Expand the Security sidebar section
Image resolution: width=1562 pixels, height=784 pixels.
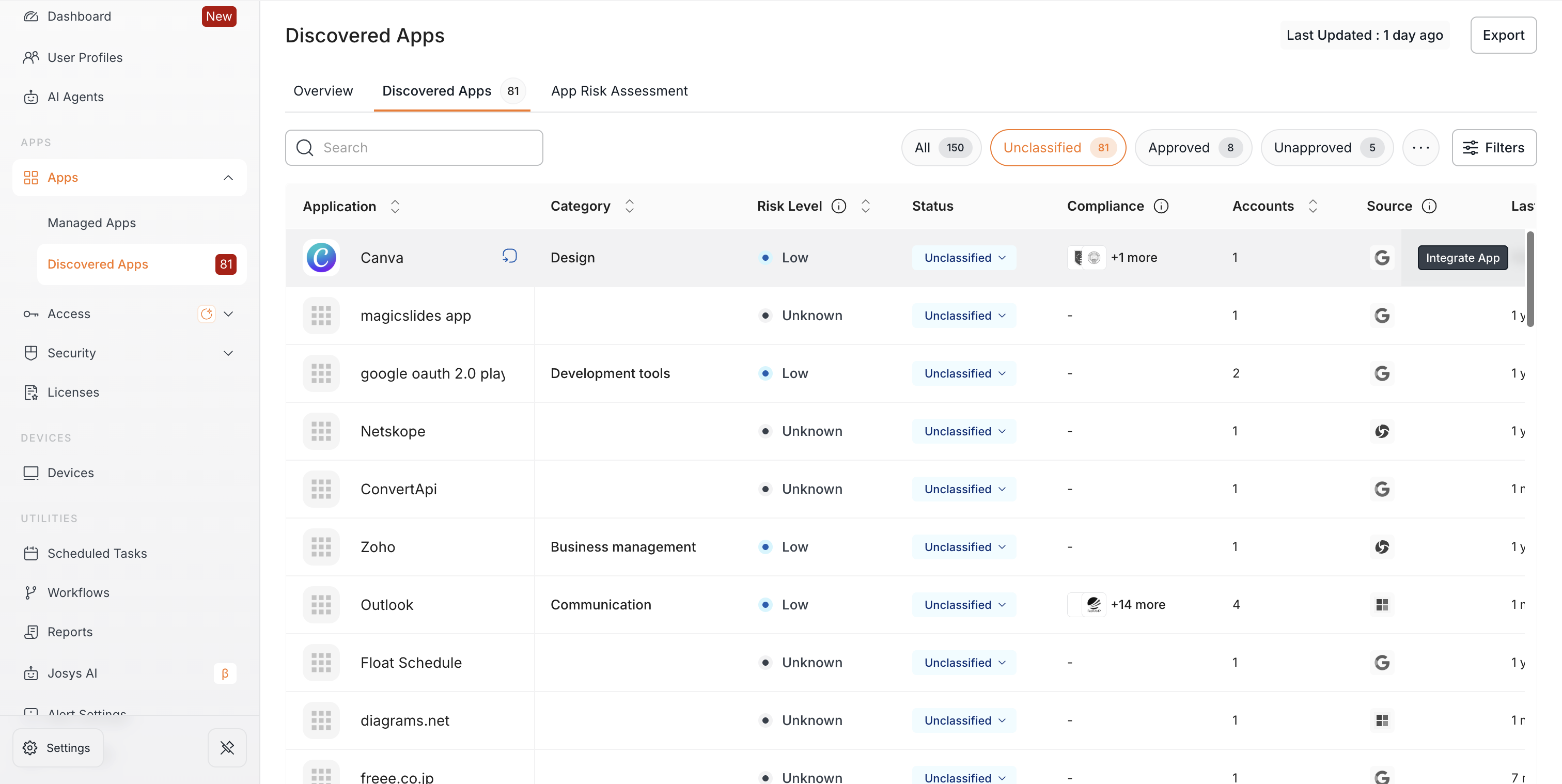[x=228, y=353]
